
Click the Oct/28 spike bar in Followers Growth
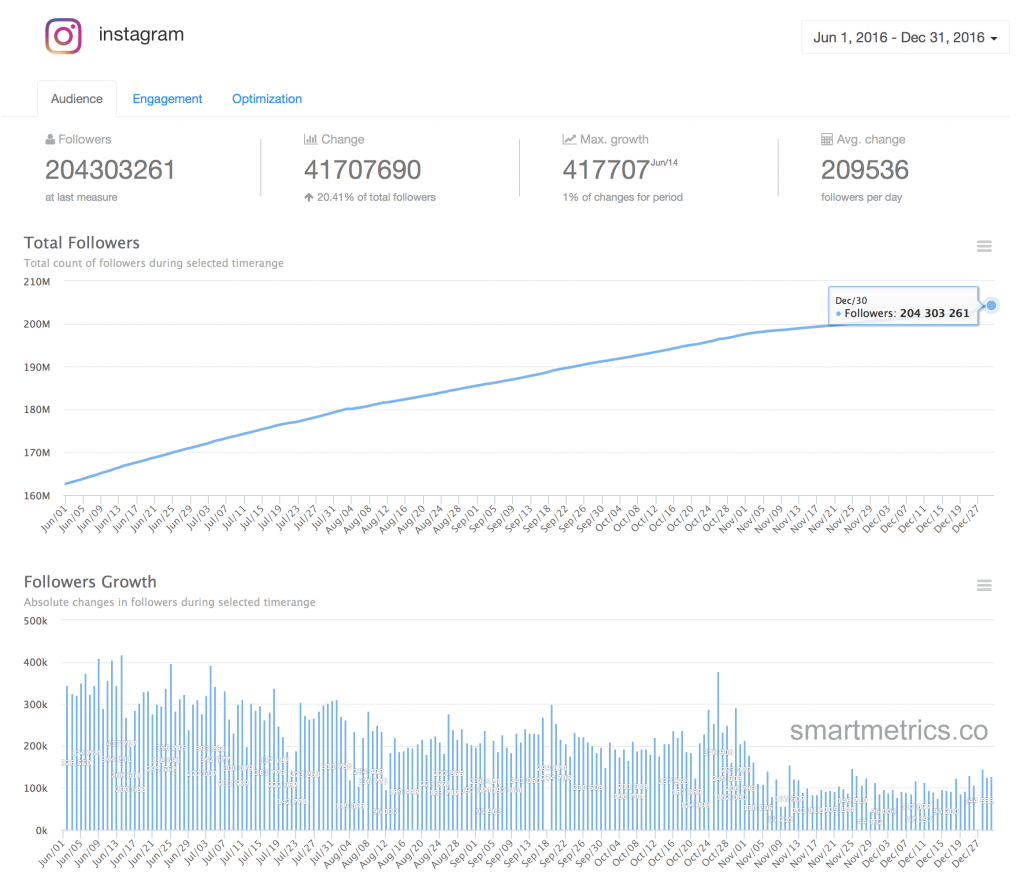(718, 751)
